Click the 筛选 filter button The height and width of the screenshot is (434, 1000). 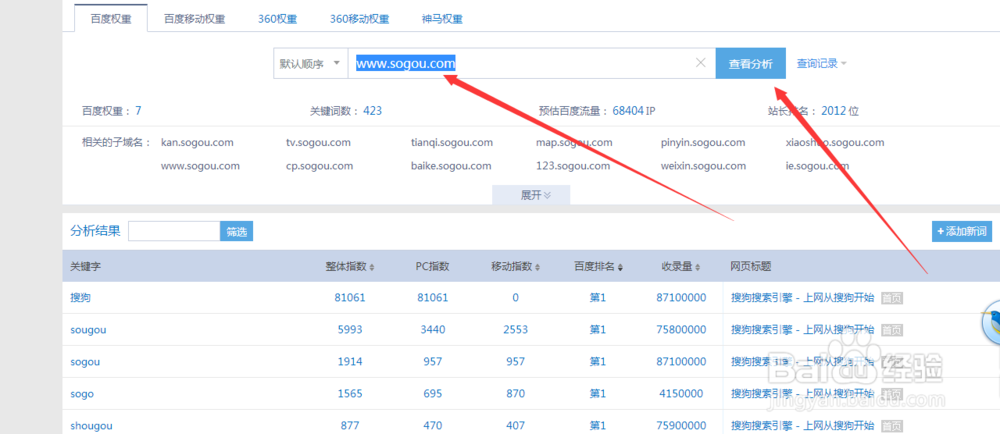(237, 231)
